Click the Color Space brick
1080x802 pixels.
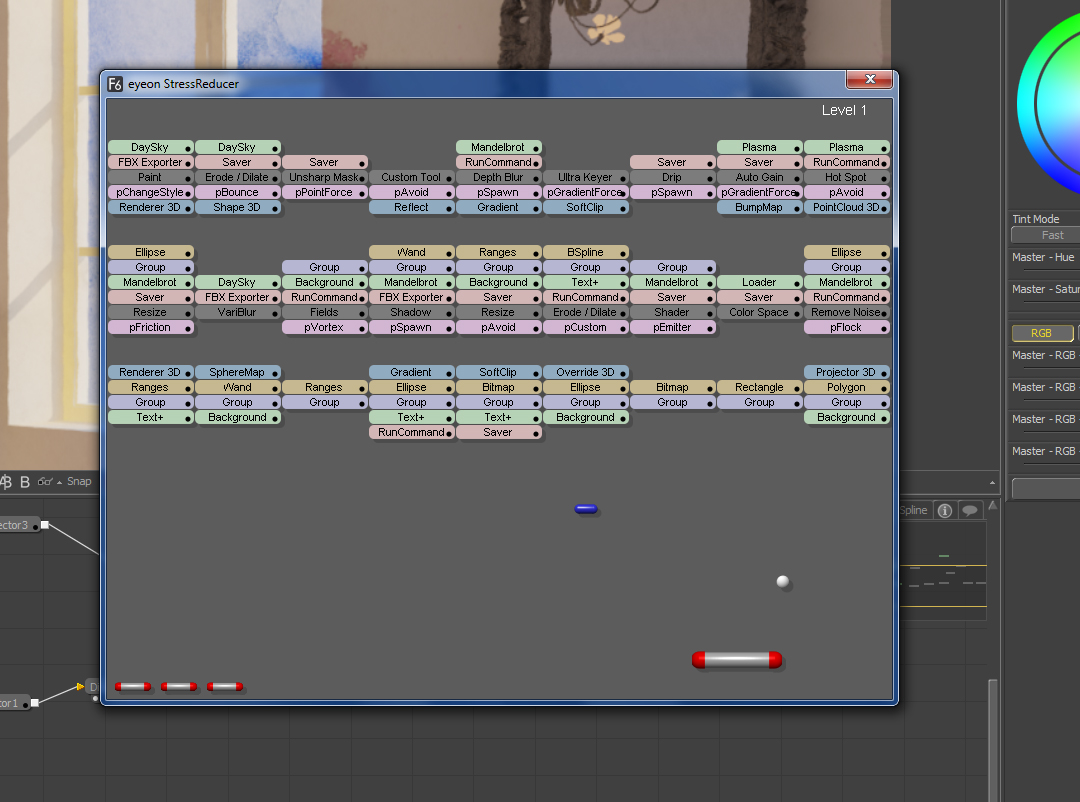[760, 313]
